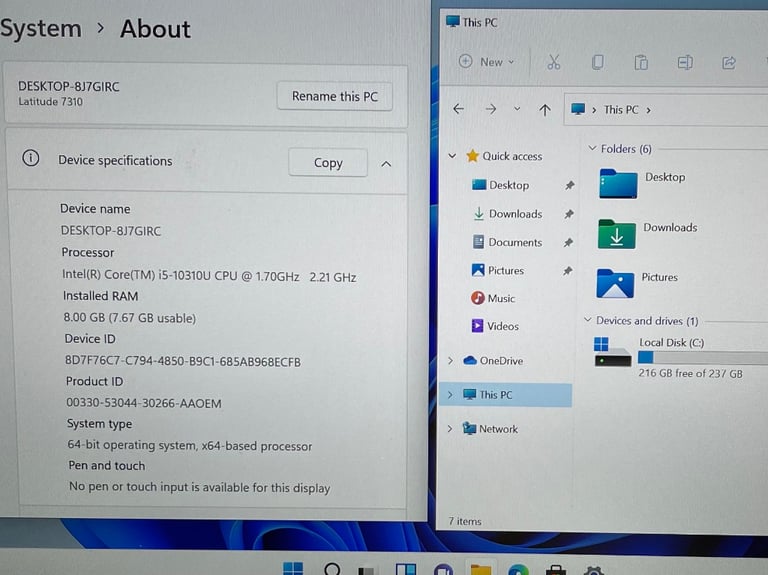Click the This PC title bar icon
The width and height of the screenshot is (768, 575).
coord(453,22)
